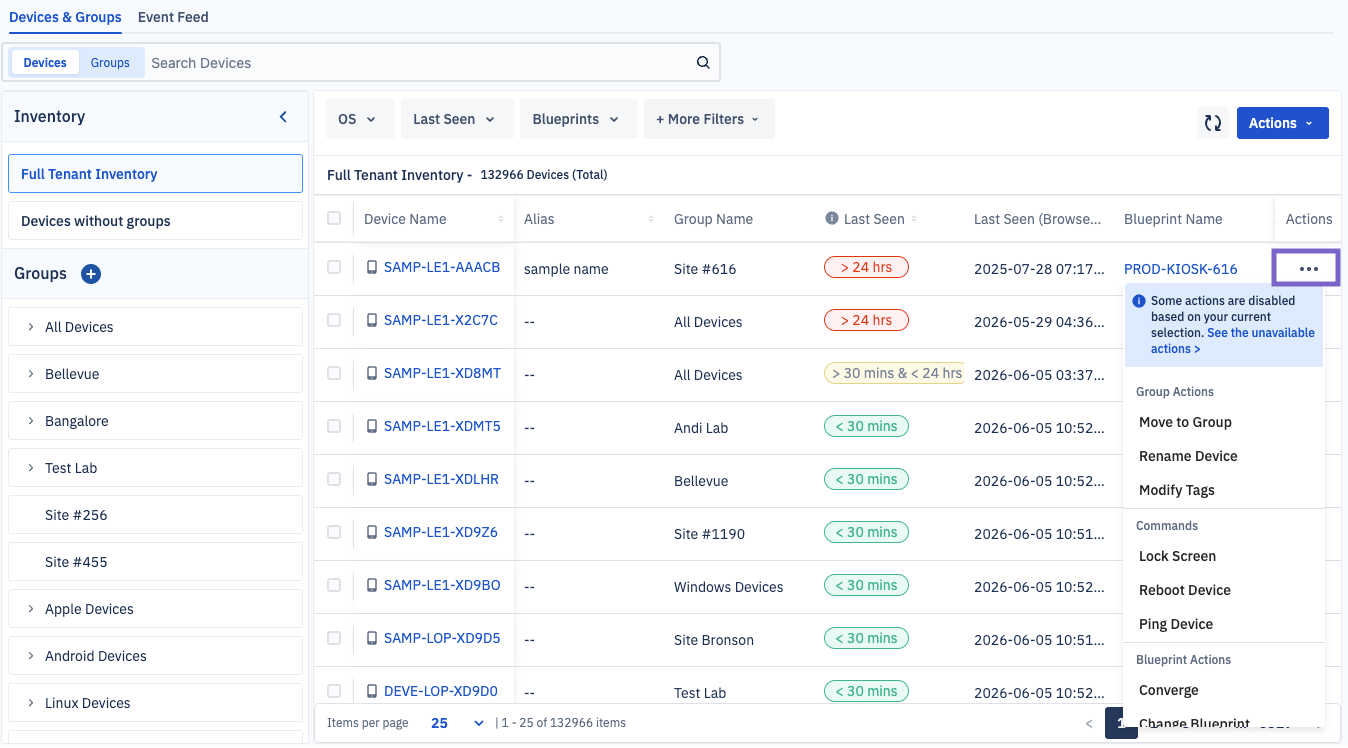Toggle the select-all header checkbox
The image size is (1348, 748).
334,218
